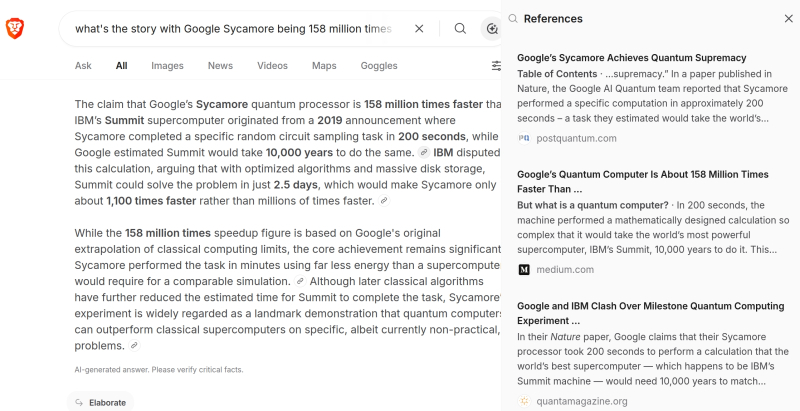Open the AI answer sparkle icon
Screen dimensions: 800x411
(492, 29)
